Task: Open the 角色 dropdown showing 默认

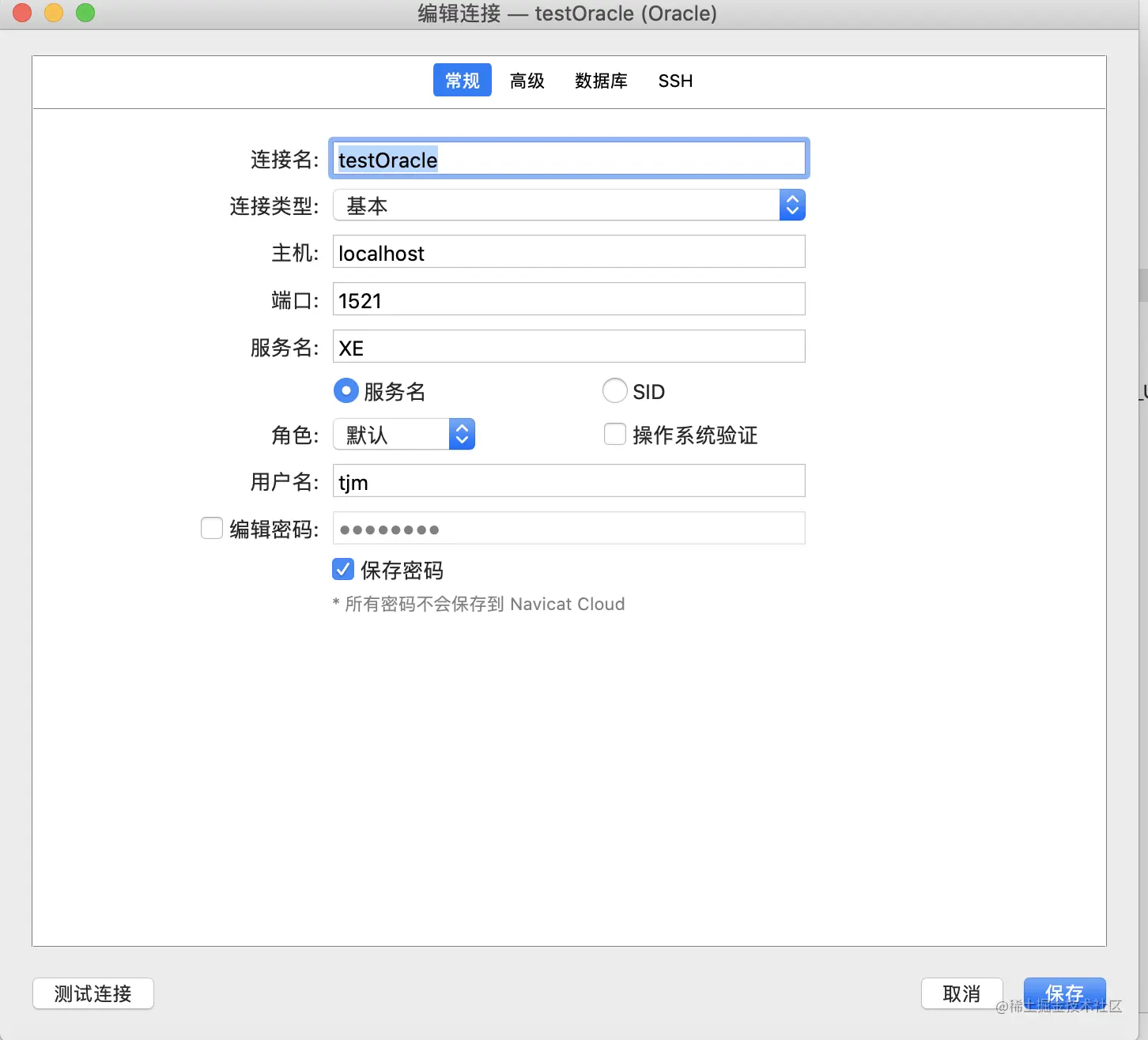Action: coord(404,434)
